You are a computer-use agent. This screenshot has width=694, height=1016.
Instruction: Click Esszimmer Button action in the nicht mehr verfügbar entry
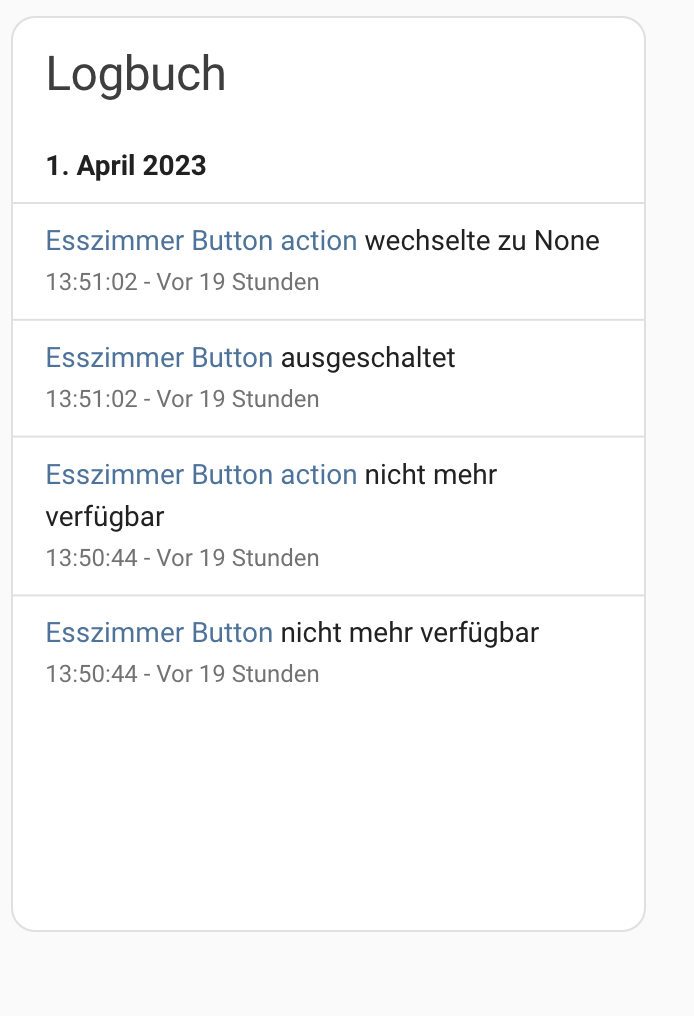200,475
